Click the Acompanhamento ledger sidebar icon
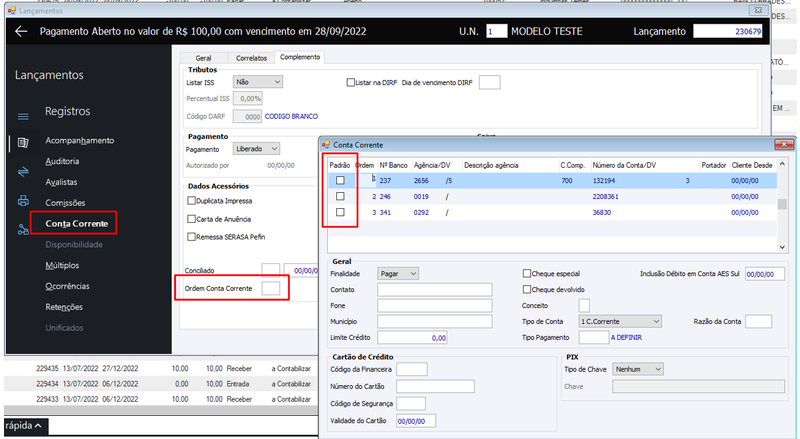The width and height of the screenshot is (800, 439). point(23,142)
